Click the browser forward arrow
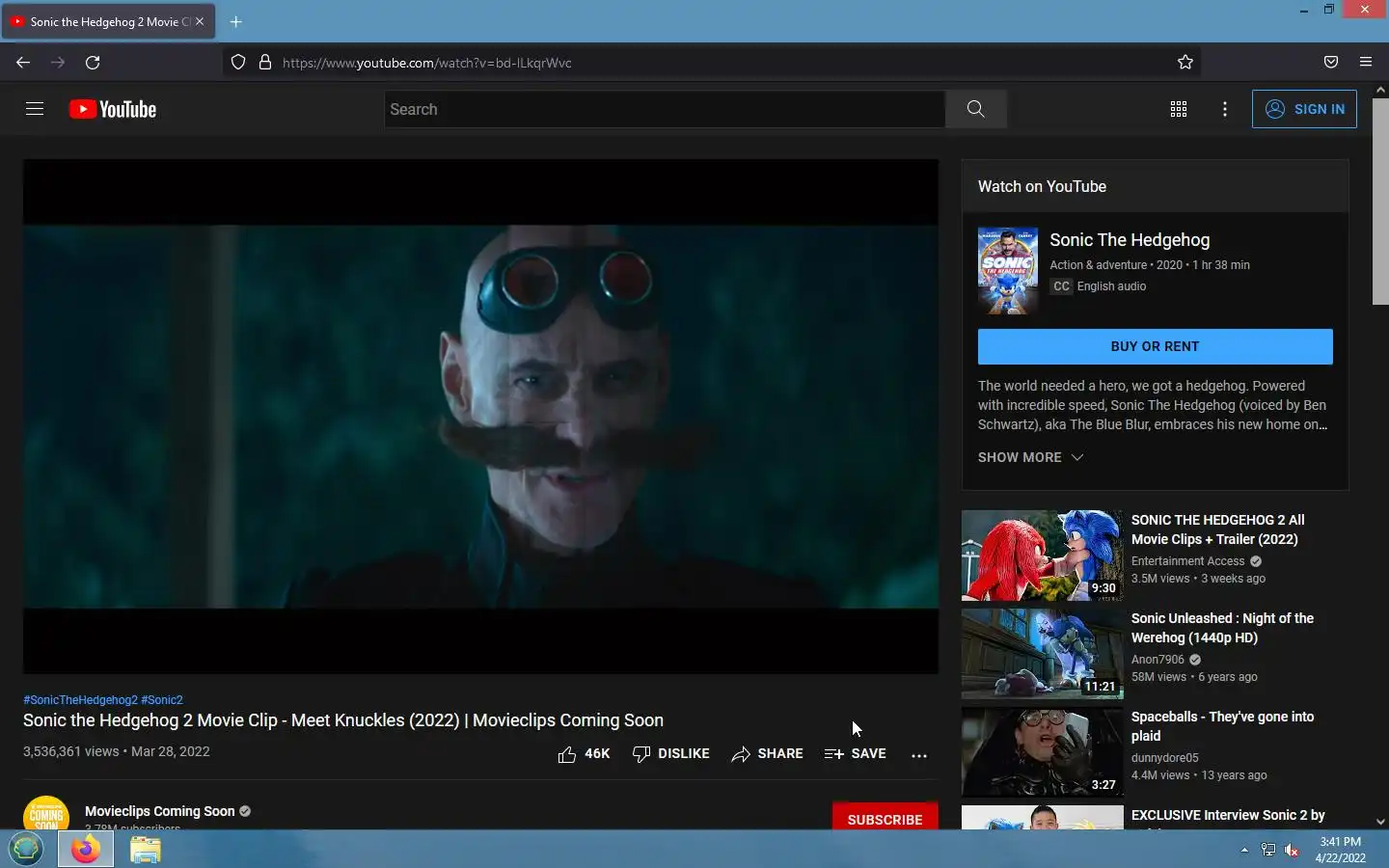Viewport: 1389px width, 868px height. (58, 63)
